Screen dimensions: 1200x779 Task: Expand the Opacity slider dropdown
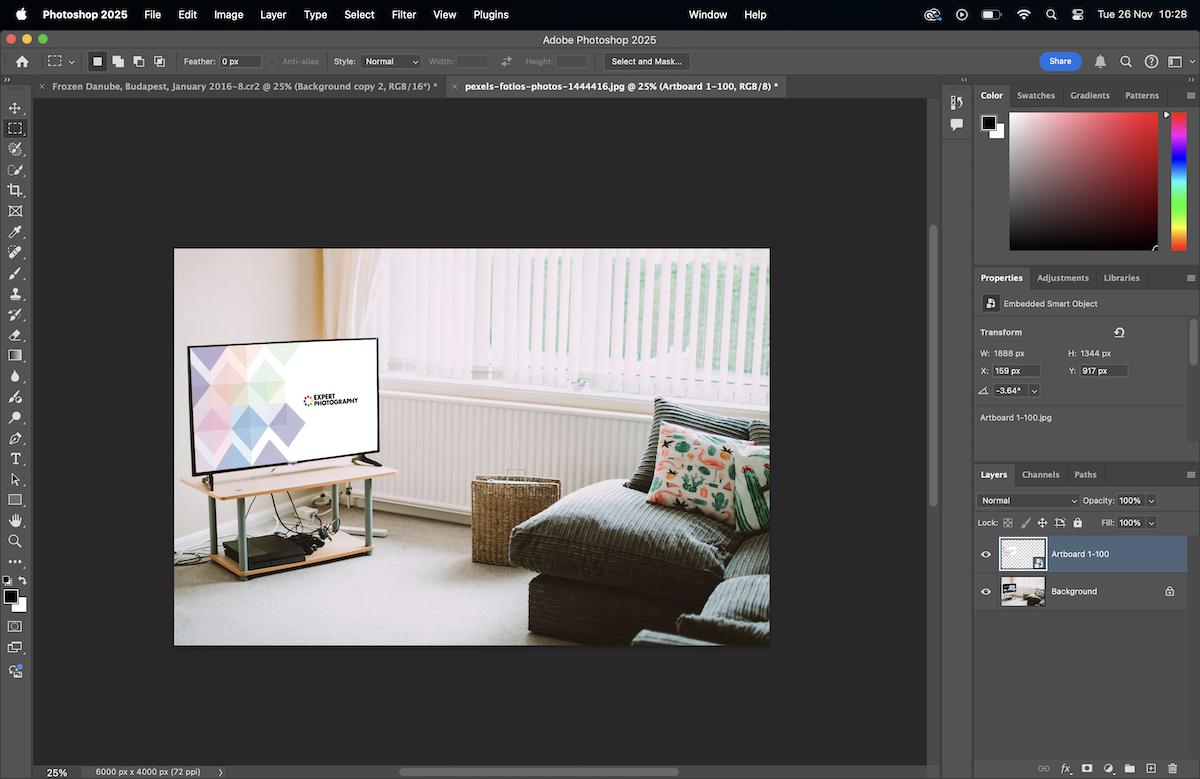tap(1152, 500)
